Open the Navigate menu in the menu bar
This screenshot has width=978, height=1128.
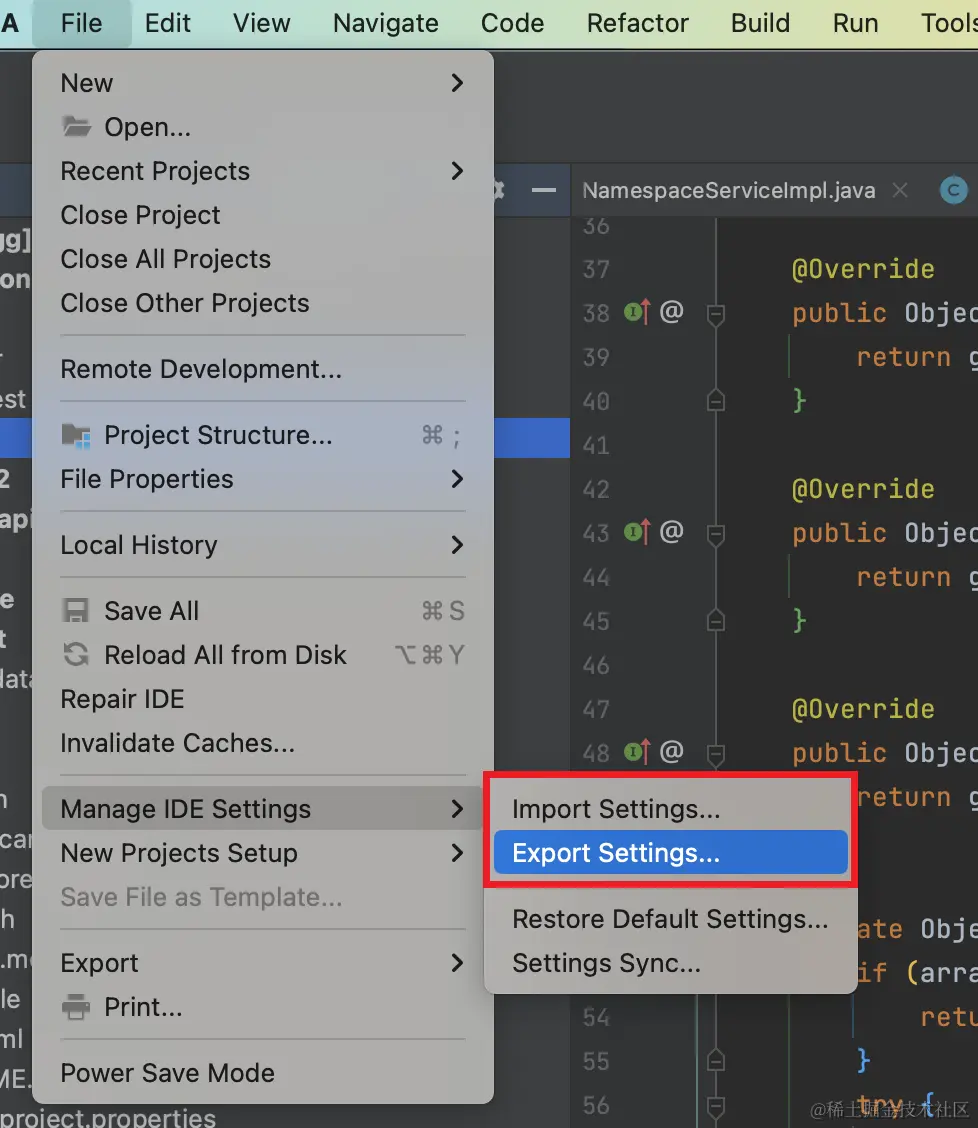pyautogui.click(x=386, y=23)
